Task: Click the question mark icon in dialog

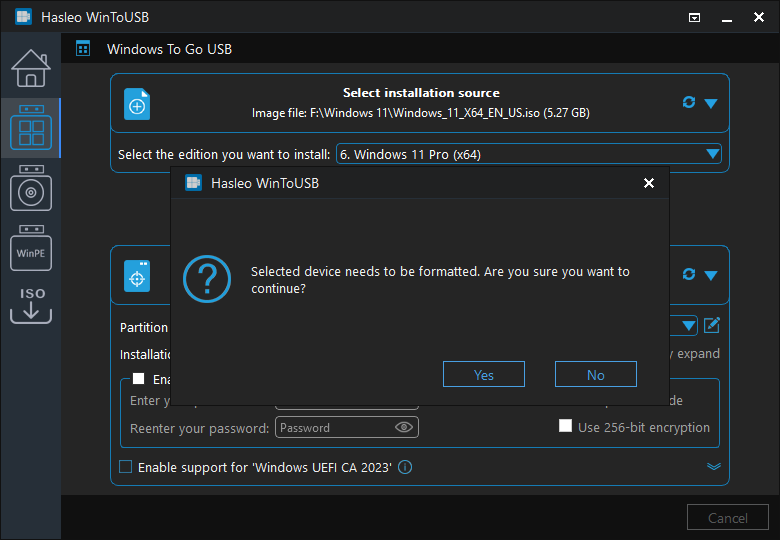Action: coord(207,279)
